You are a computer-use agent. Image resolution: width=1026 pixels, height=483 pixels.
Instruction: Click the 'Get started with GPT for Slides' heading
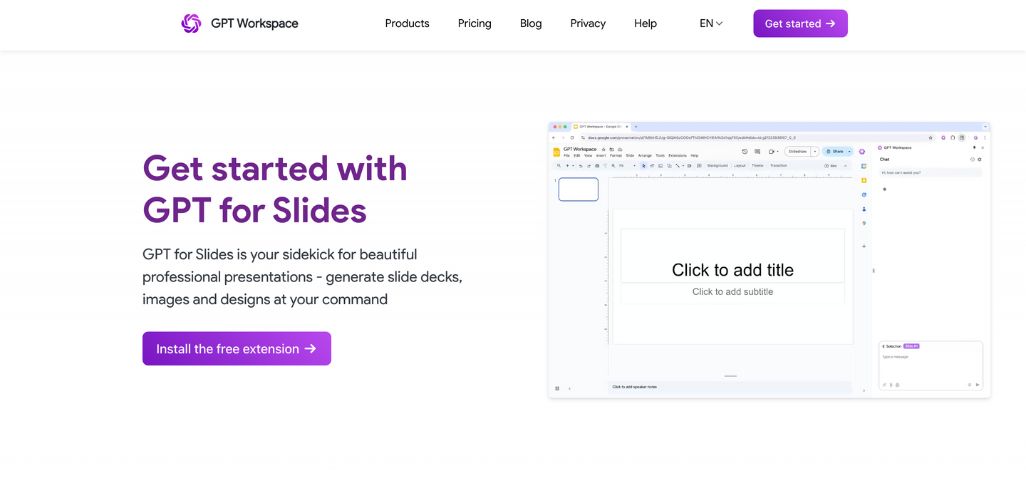tap(275, 190)
